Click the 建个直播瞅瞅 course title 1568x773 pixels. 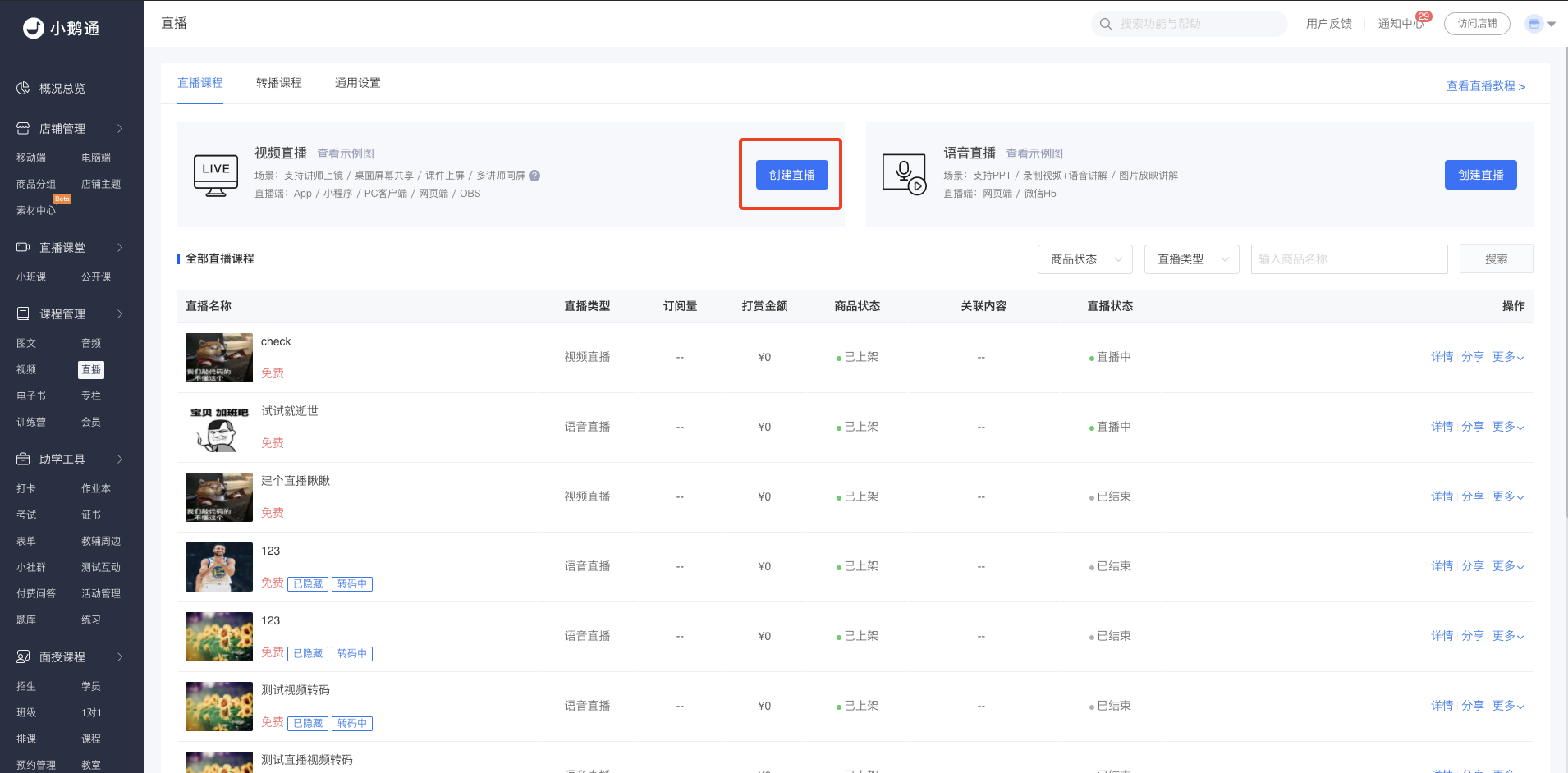[x=296, y=481]
